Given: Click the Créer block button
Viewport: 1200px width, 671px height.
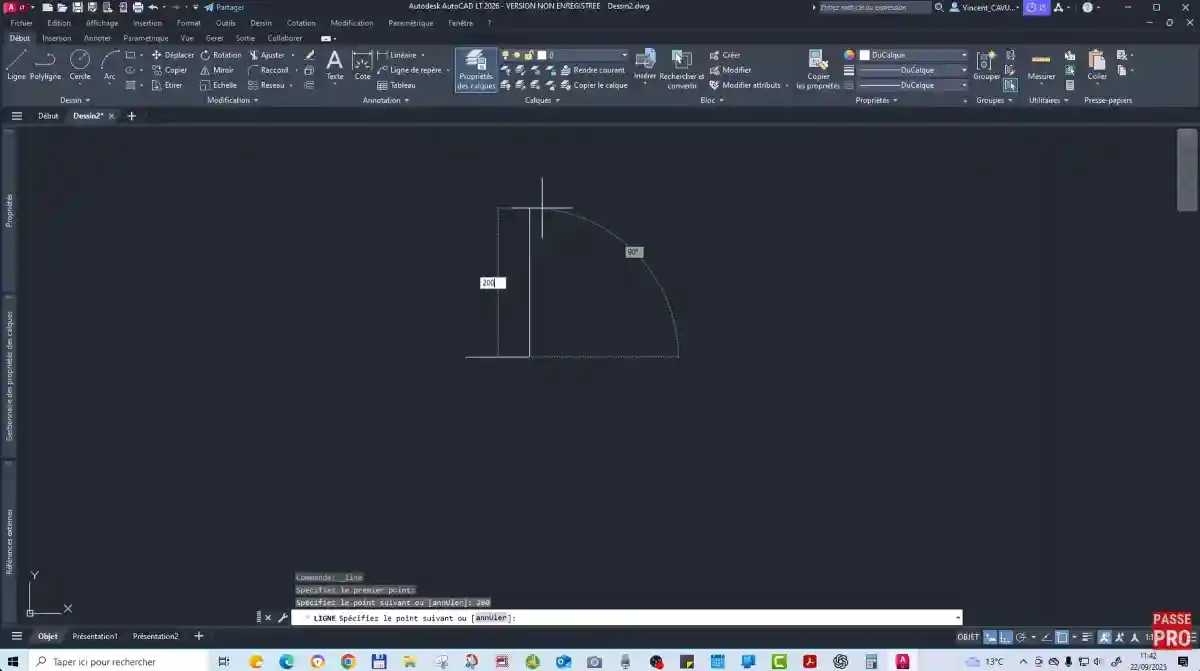Looking at the screenshot, I should pyautogui.click(x=724, y=55).
